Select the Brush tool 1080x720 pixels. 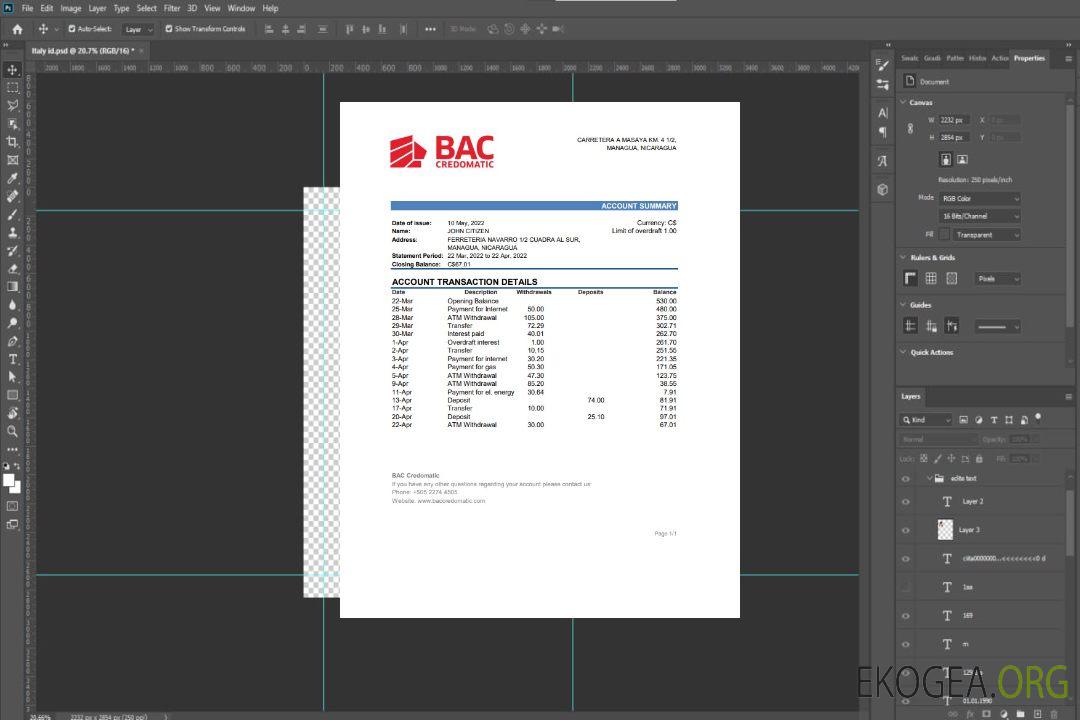[12, 214]
